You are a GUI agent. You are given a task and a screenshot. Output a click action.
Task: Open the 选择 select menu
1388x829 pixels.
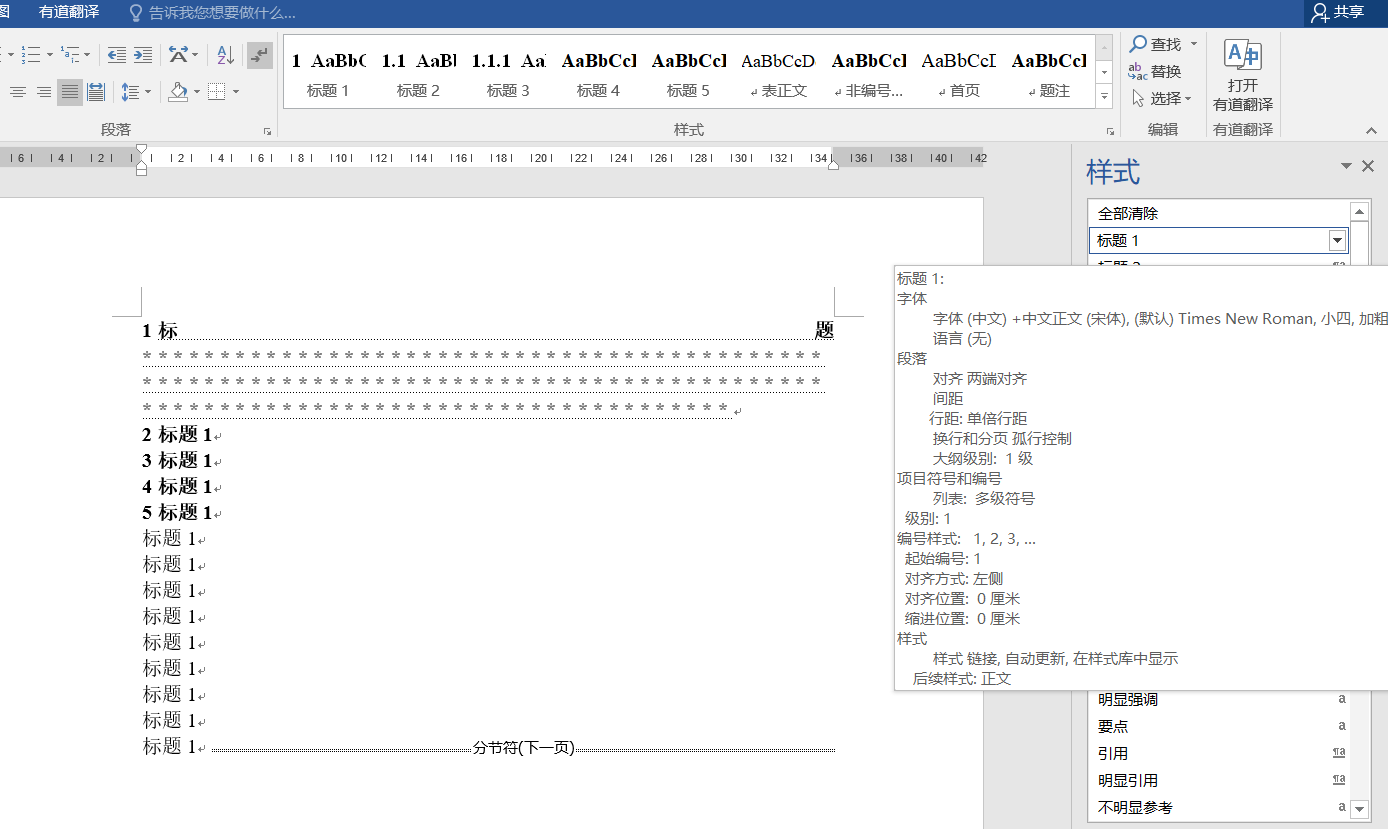tap(1162, 98)
